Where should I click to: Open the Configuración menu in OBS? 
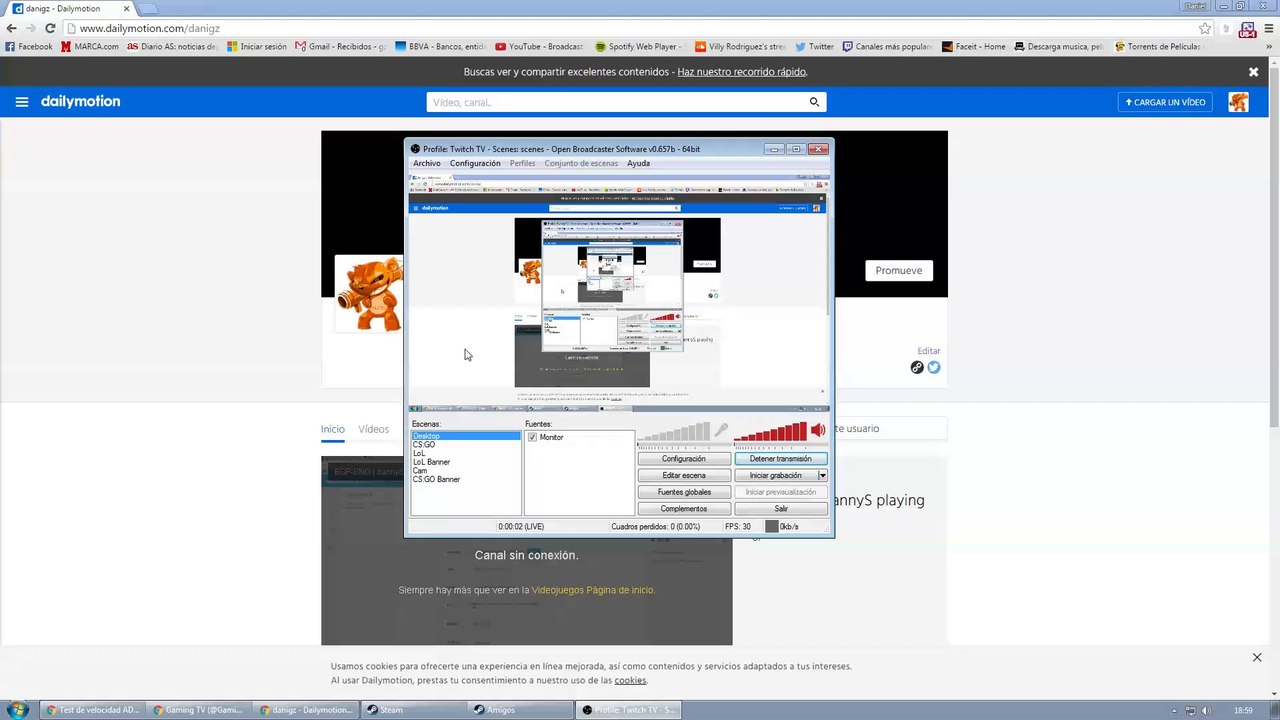(475, 163)
